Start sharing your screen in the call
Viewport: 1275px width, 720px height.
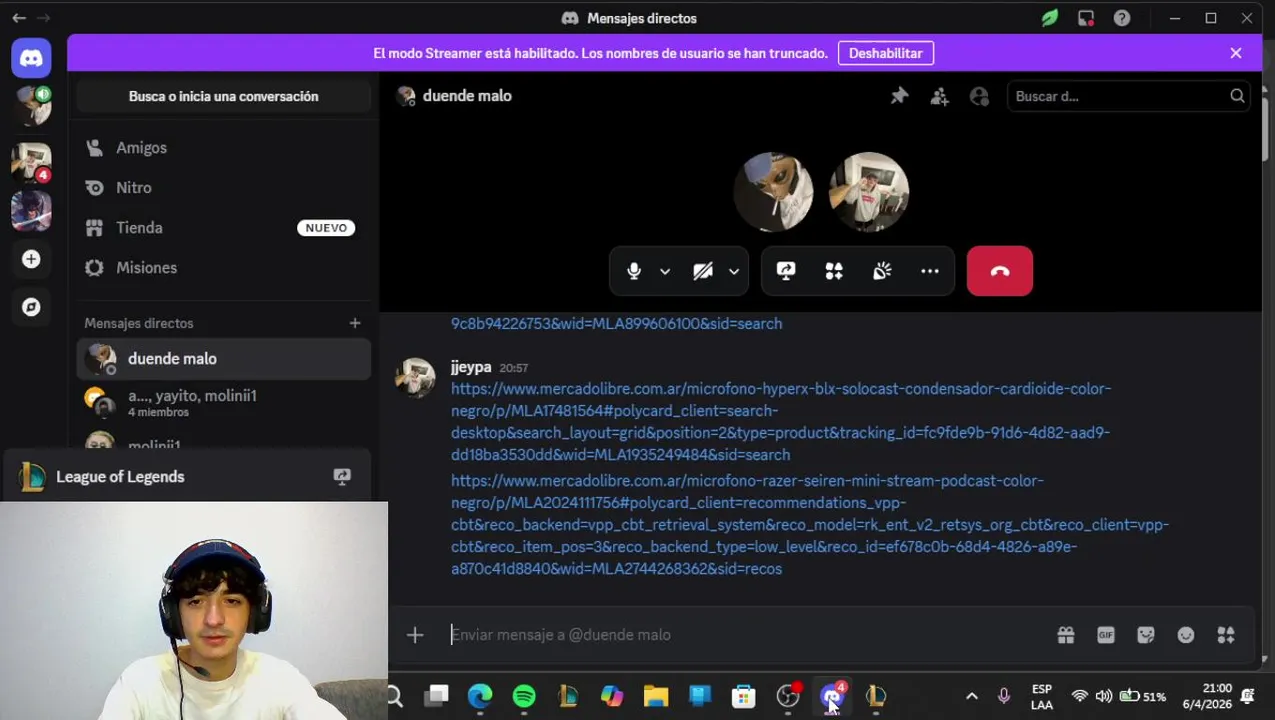point(786,271)
